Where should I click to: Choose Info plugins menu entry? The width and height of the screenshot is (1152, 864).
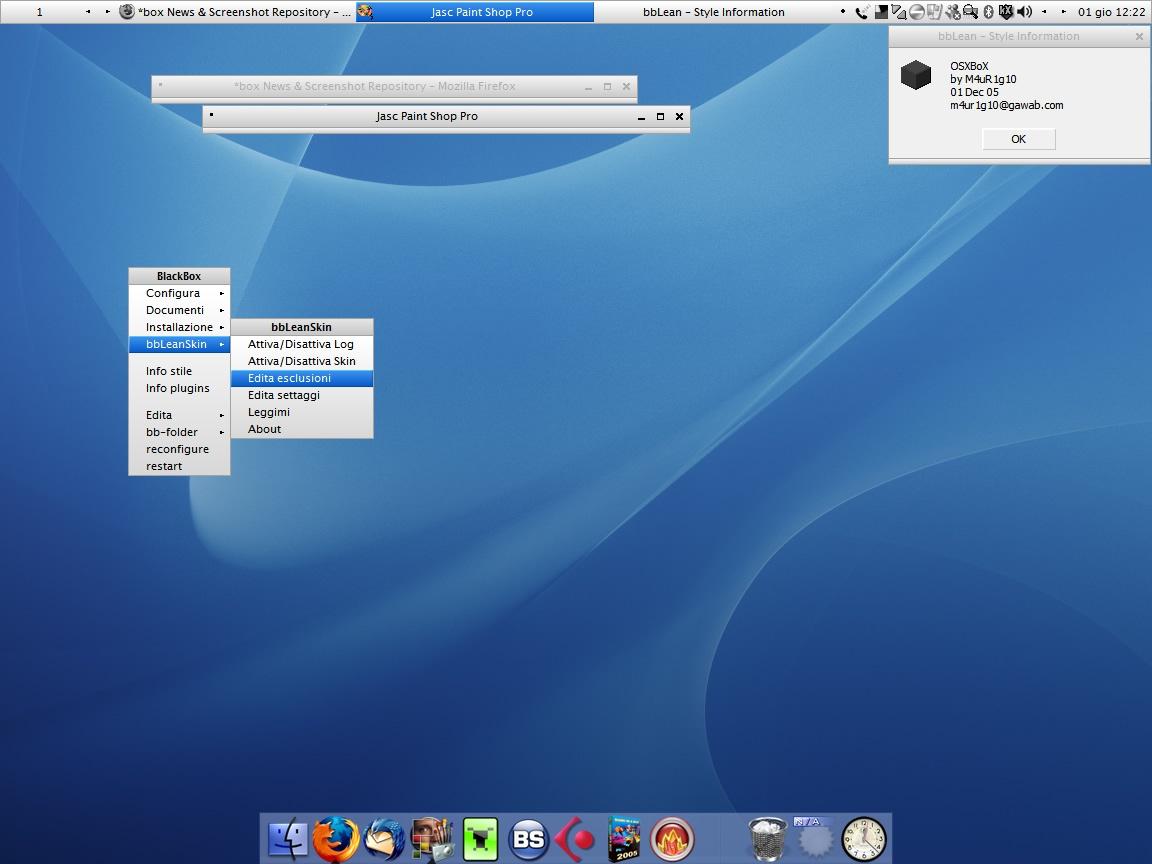click(179, 388)
